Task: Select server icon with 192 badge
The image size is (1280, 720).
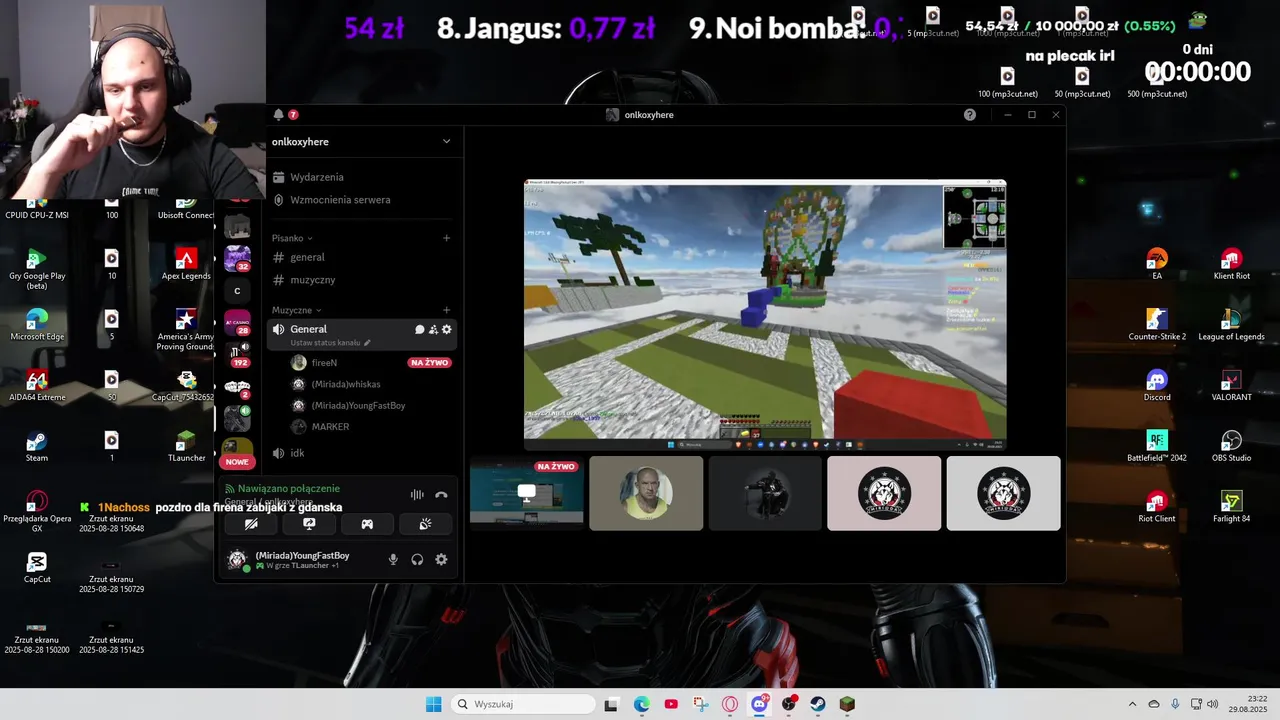Action: point(237,354)
